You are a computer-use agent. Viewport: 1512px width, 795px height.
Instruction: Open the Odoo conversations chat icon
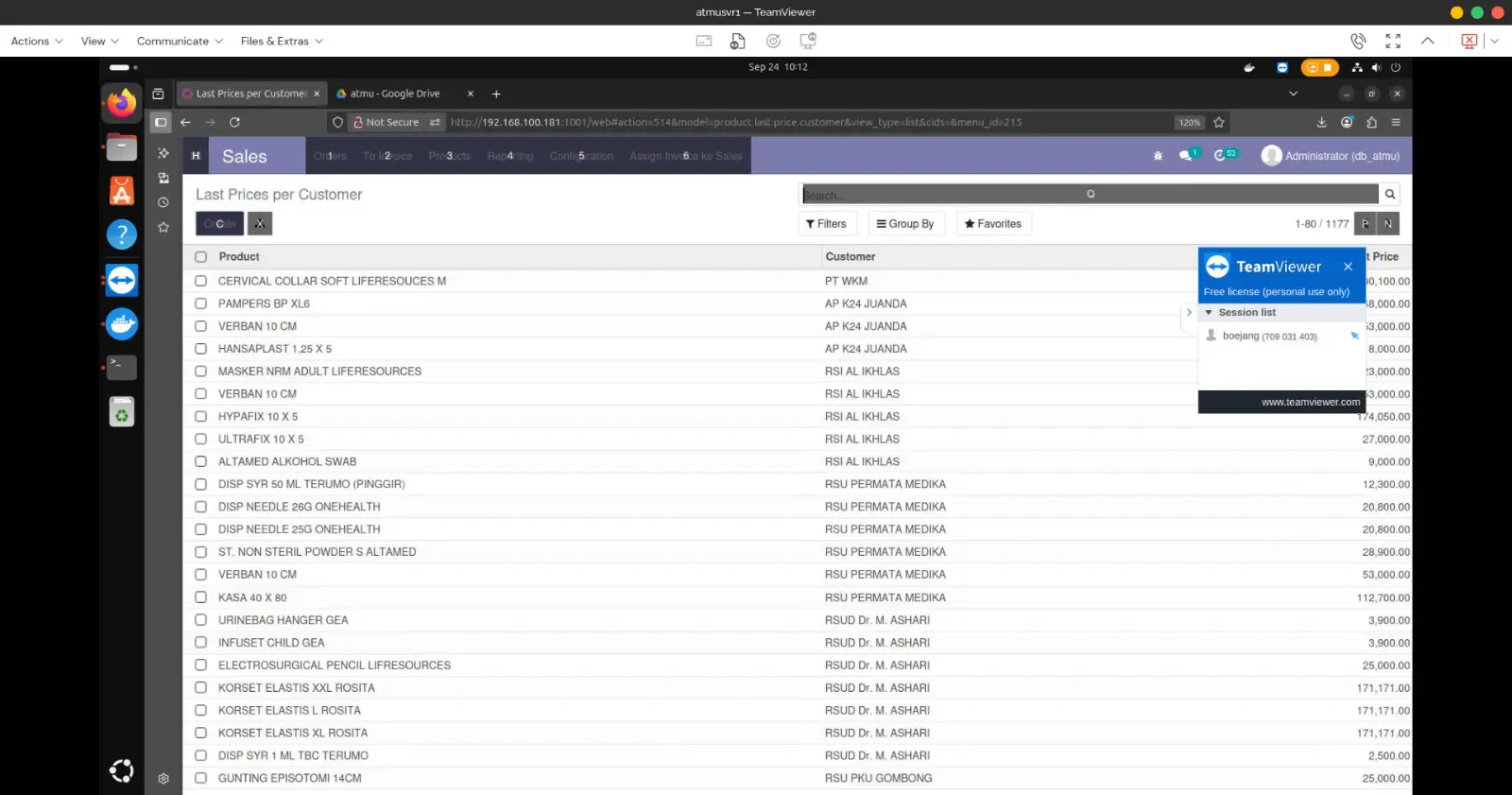[1185, 156]
